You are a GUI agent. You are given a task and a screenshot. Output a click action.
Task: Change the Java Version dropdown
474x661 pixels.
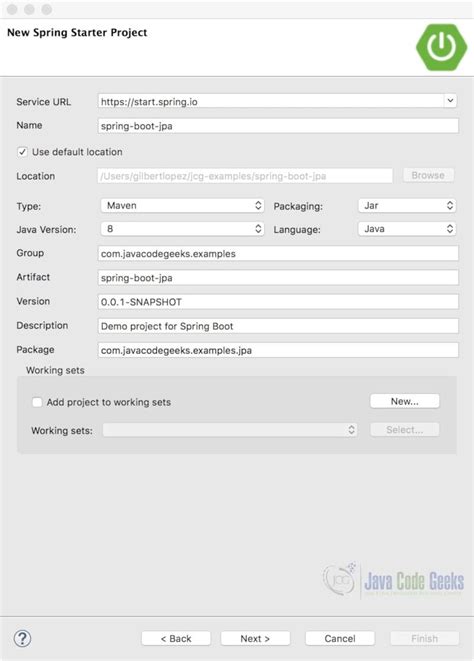click(x=182, y=229)
